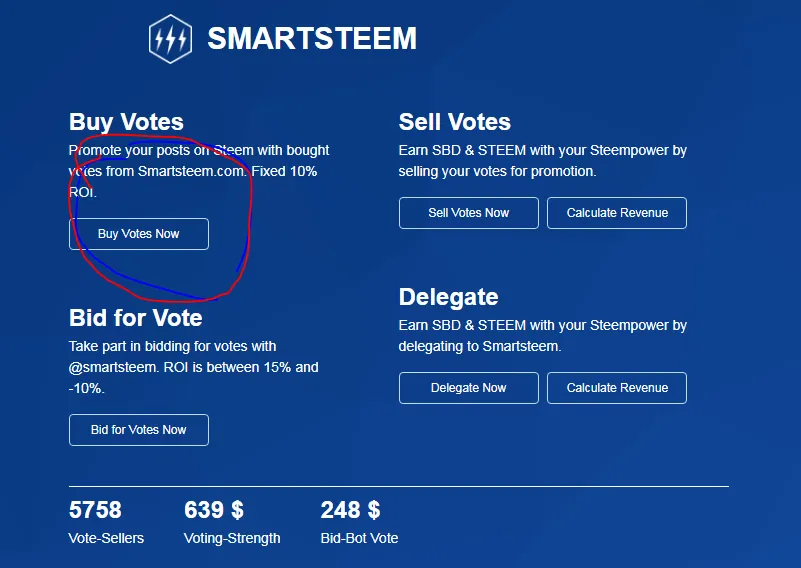Click the Sell Votes heading
This screenshot has height=568, width=801.
(x=455, y=122)
